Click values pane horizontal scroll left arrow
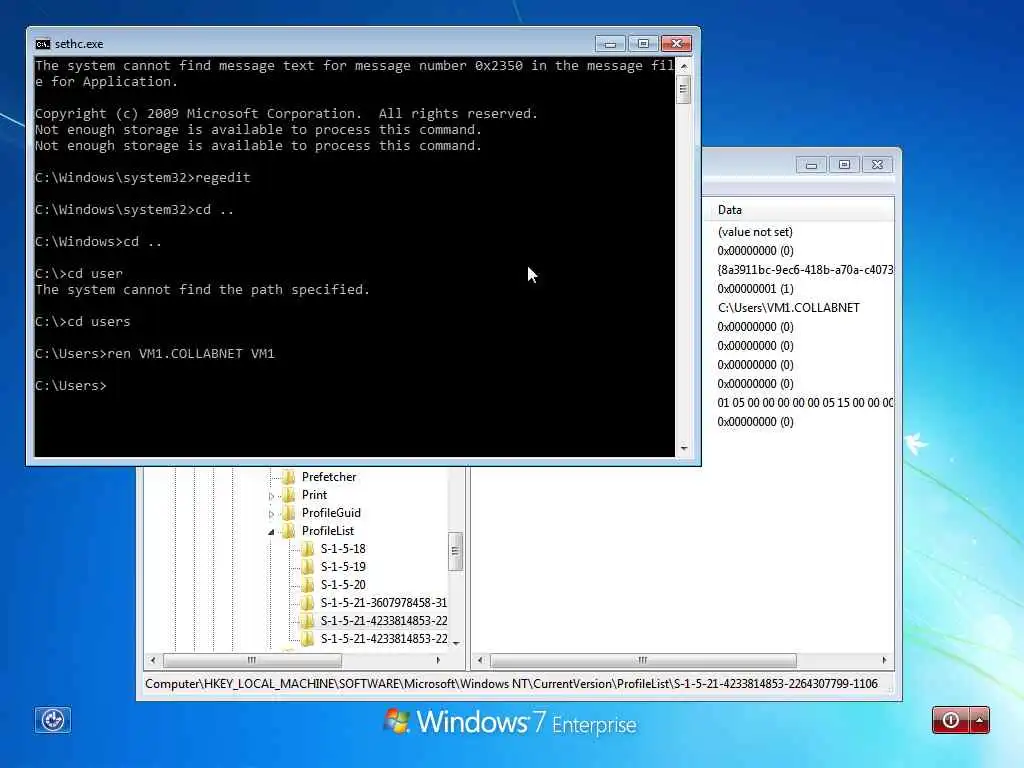 [x=480, y=660]
